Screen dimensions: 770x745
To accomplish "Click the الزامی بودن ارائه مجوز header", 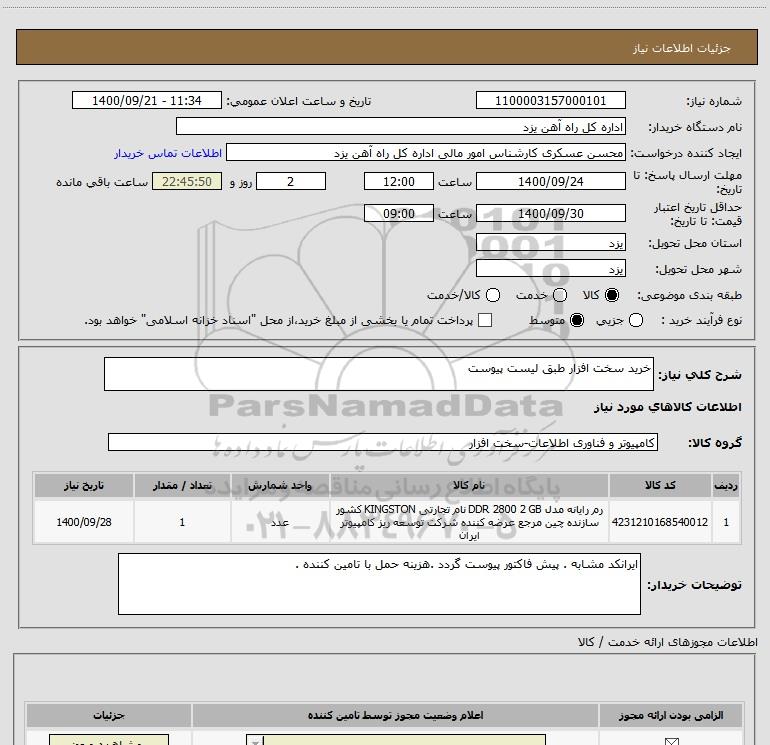I will click(x=671, y=716).
